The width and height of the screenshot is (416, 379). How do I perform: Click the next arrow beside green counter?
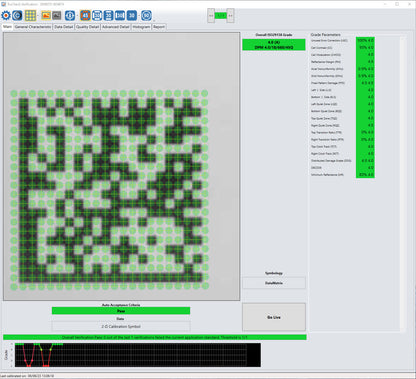click(230, 15)
